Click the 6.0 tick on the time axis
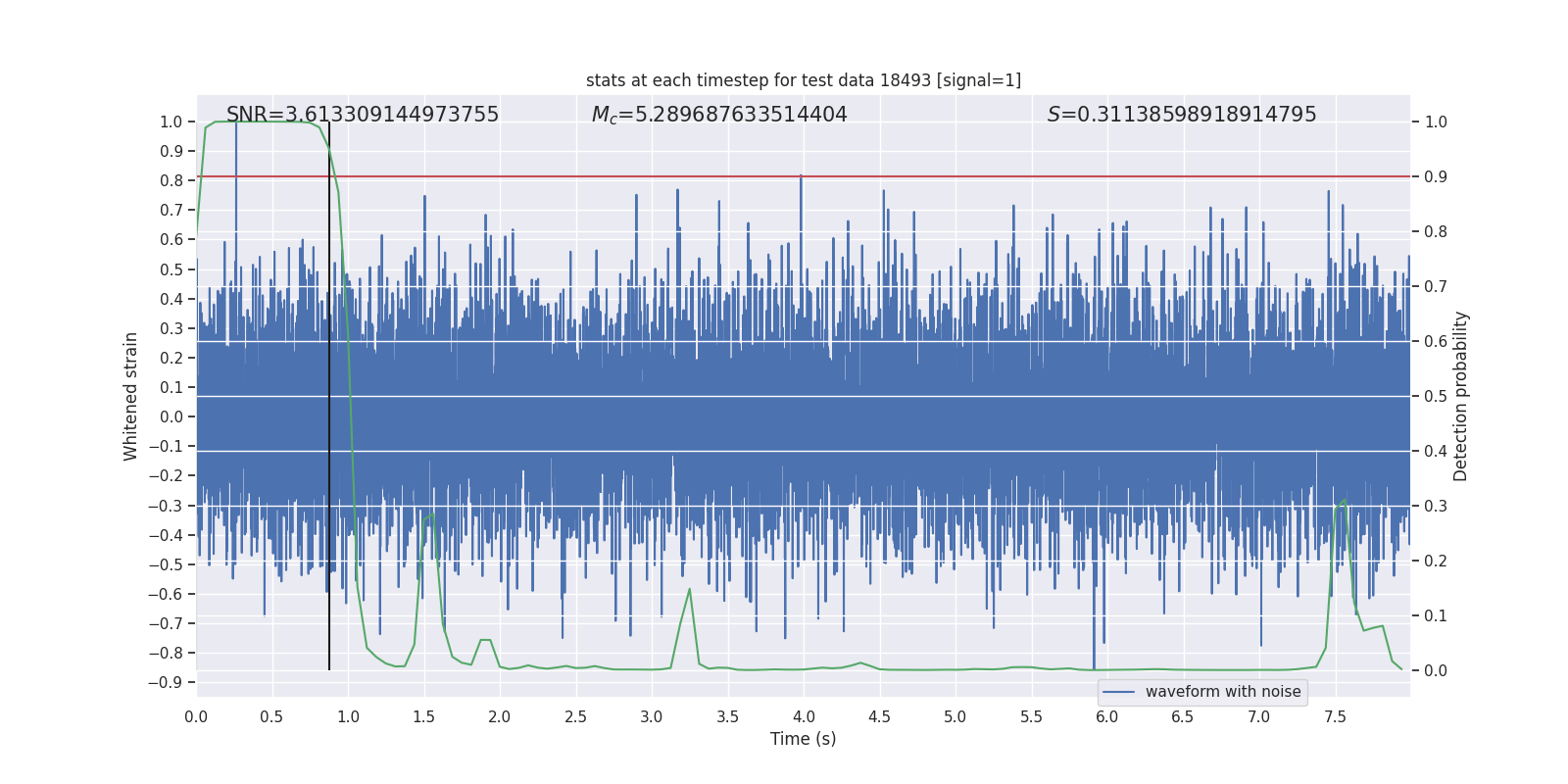1568x784 pixels. click(1107, 716)
